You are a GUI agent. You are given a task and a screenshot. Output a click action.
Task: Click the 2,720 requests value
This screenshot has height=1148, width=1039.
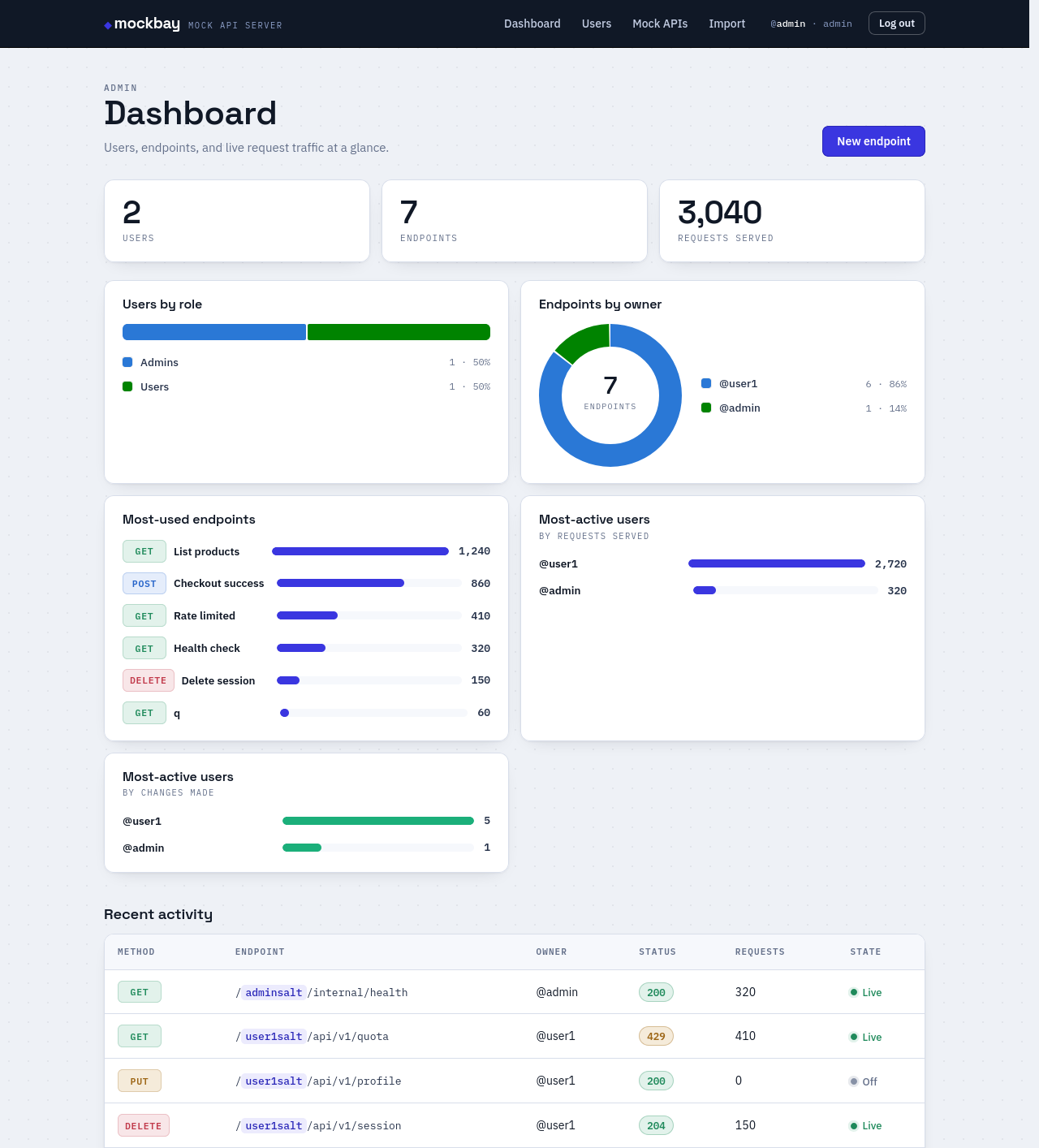(890, 563)
